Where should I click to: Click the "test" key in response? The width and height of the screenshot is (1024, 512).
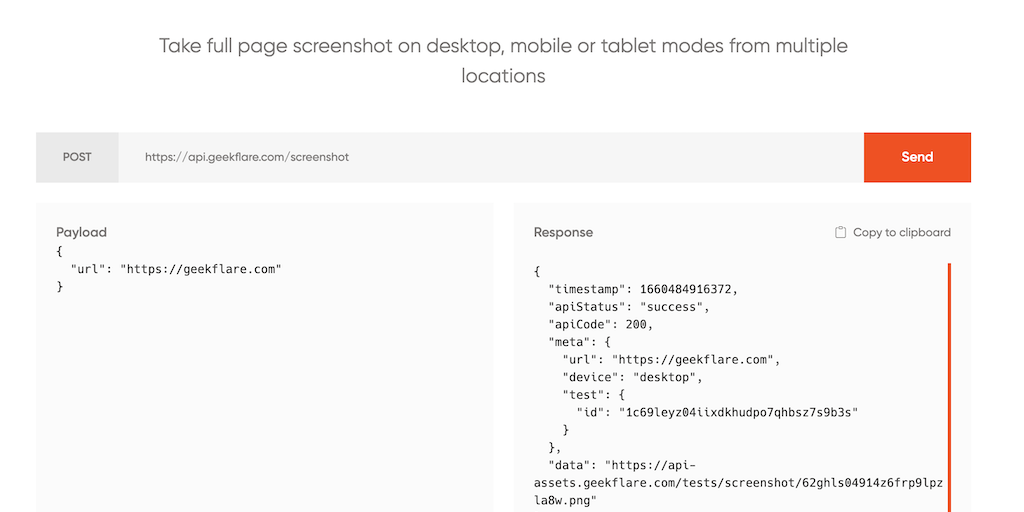582,395
